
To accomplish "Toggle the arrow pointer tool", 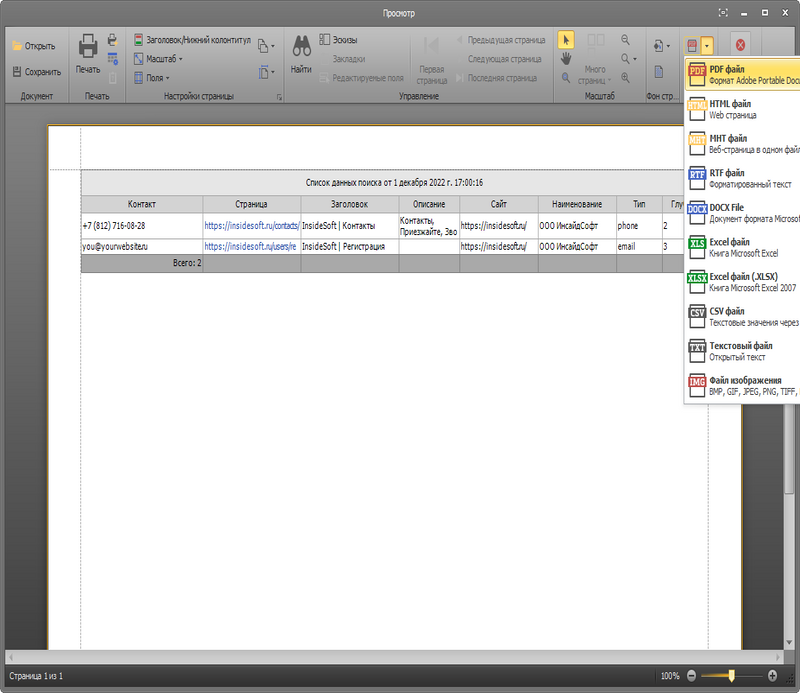I will pyautogui.click(x=566, y=40).
